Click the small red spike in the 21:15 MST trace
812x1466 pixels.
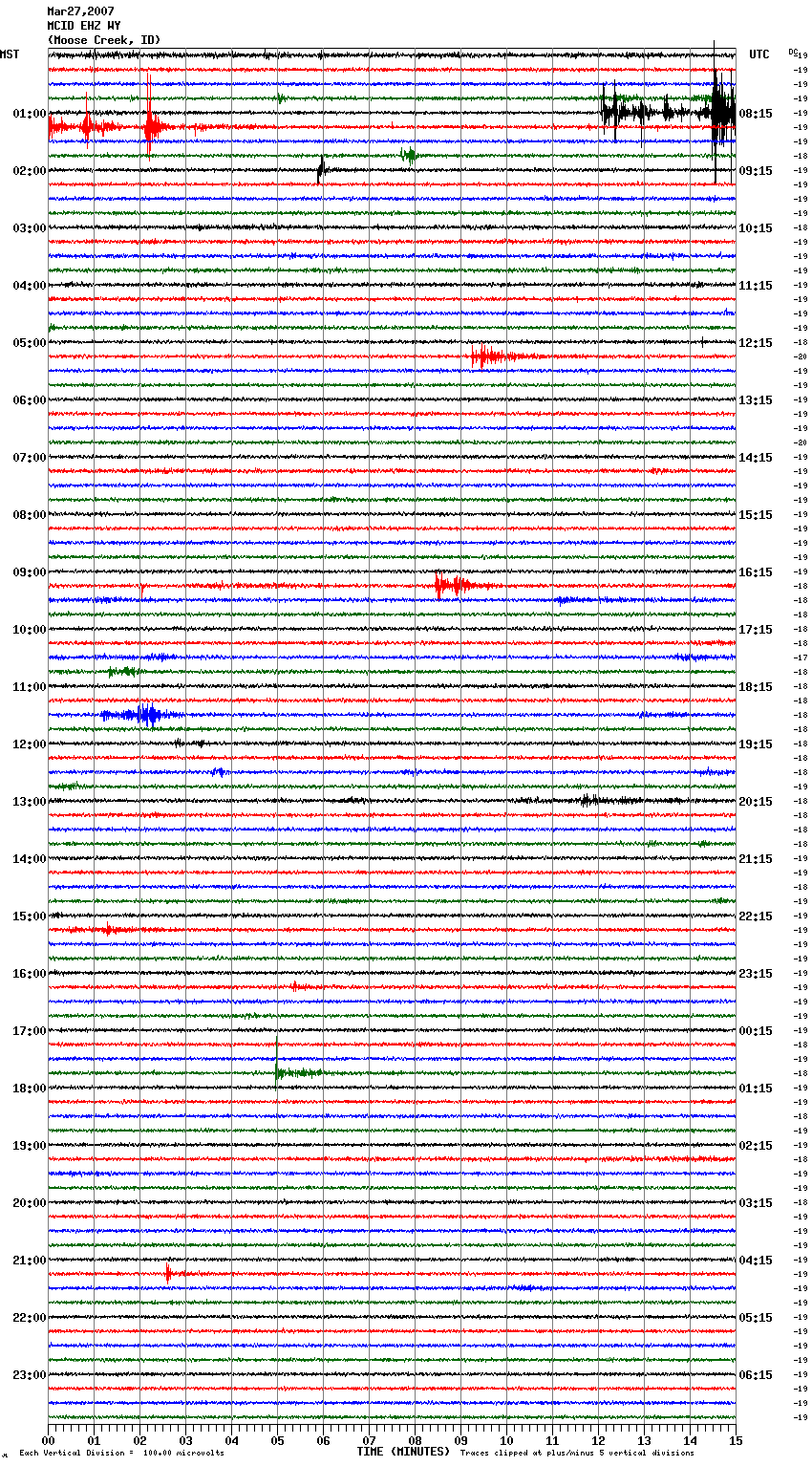168,1273
